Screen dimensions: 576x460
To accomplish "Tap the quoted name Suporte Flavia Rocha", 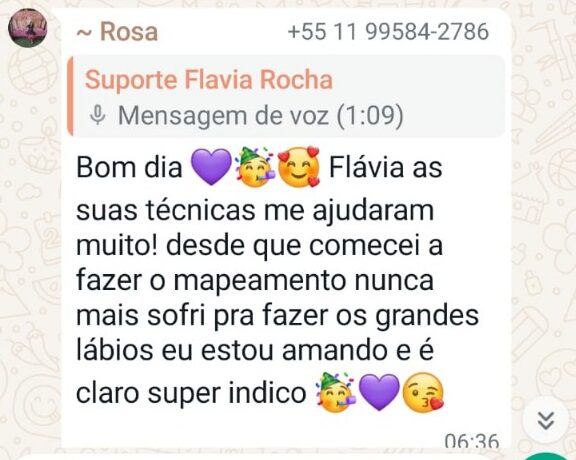I will point(209,79).
